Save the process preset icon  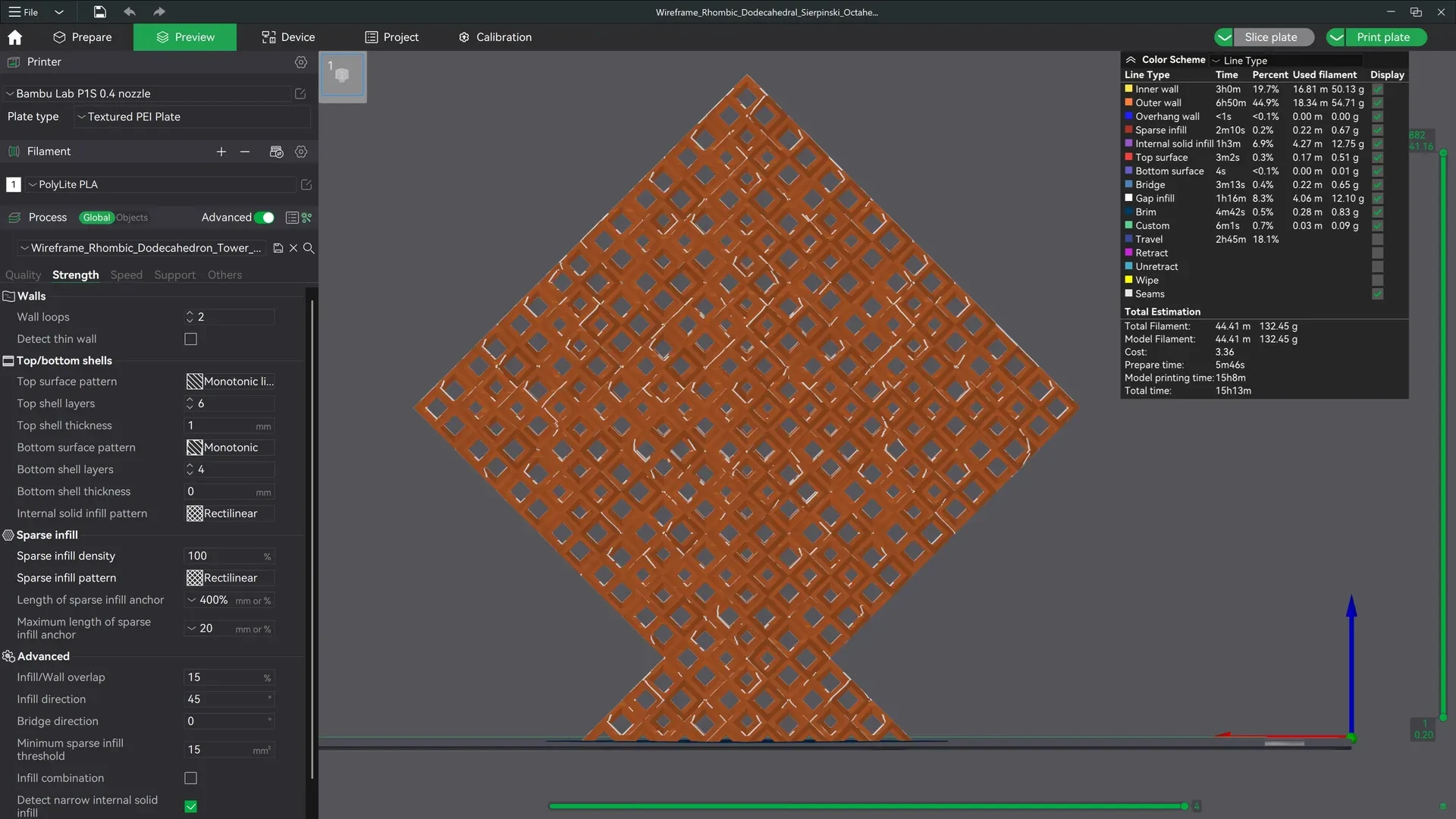(x=278, y=248)
